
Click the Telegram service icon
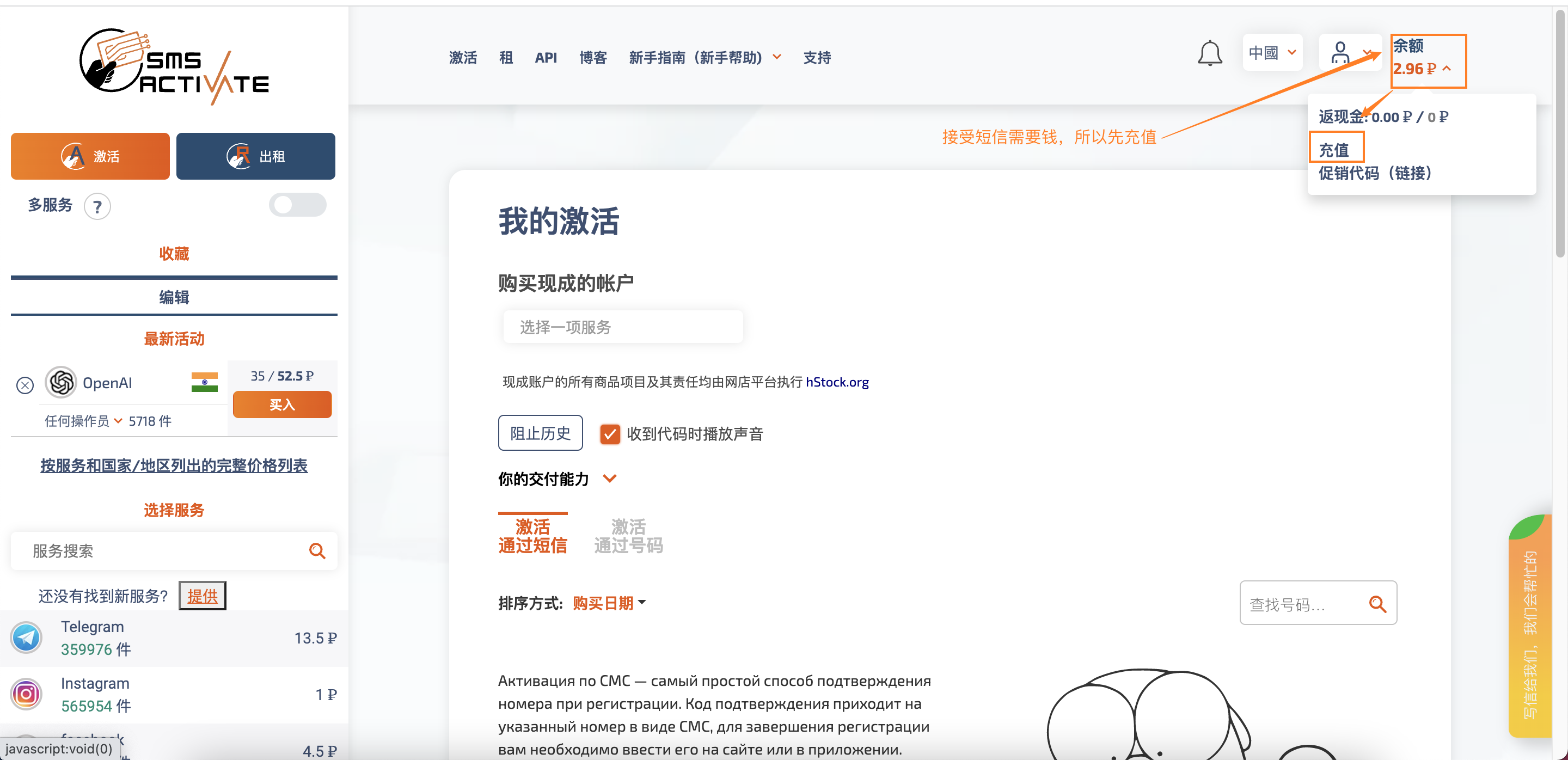(x=26, y=637)
